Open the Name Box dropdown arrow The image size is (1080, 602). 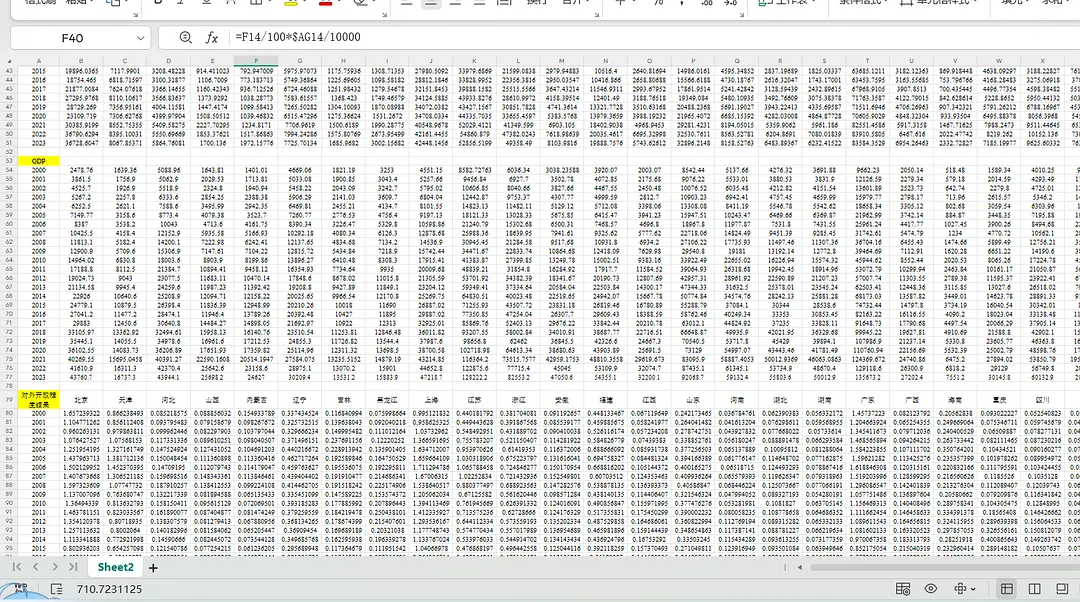click(x=141, y=38)
